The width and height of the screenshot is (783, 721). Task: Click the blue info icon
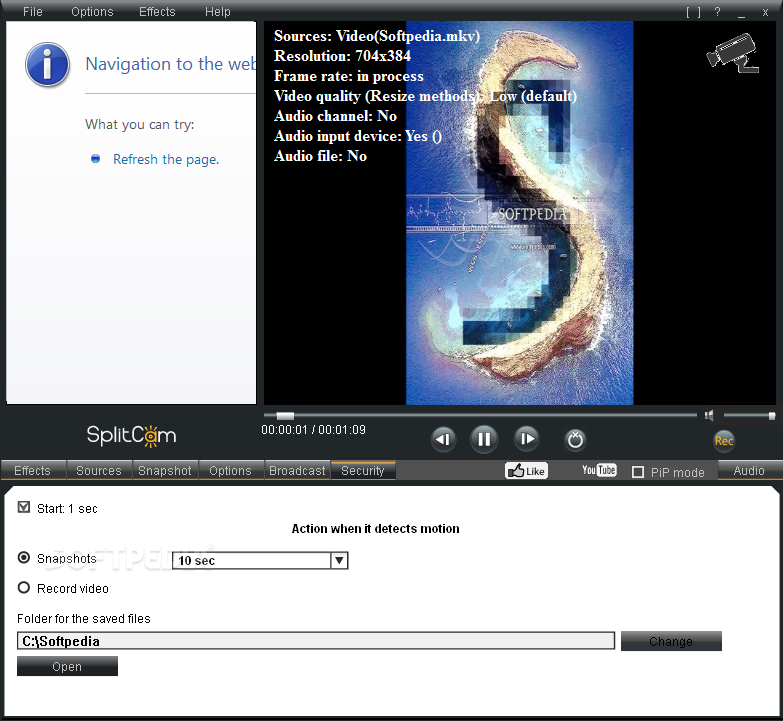tap(47, 64)
